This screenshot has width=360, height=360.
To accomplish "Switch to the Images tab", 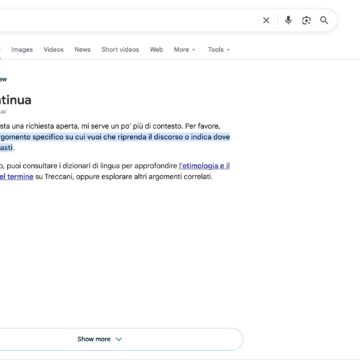I will coord(22,50).
